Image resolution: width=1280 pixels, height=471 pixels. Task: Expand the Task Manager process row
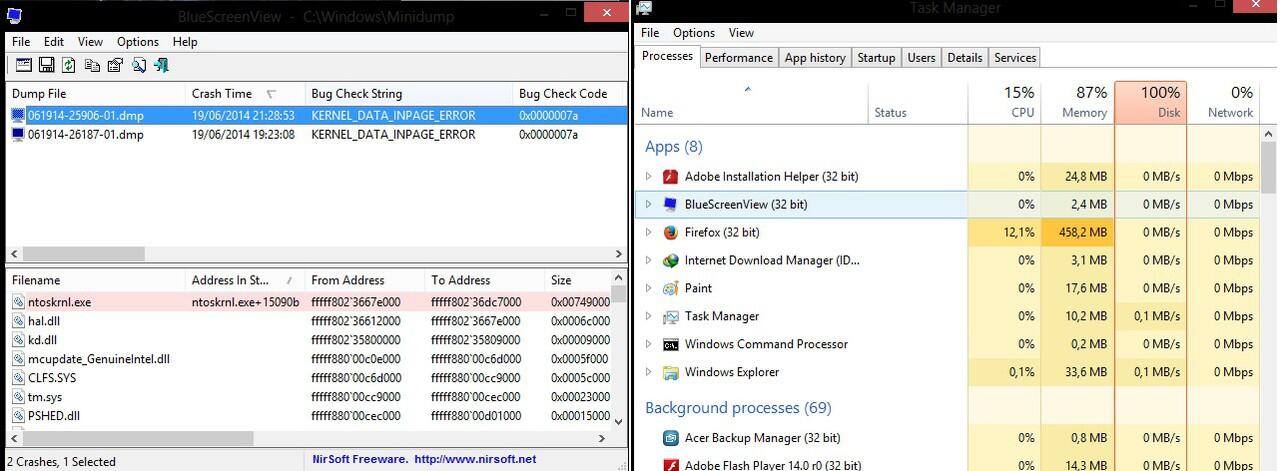click(648, 317)
